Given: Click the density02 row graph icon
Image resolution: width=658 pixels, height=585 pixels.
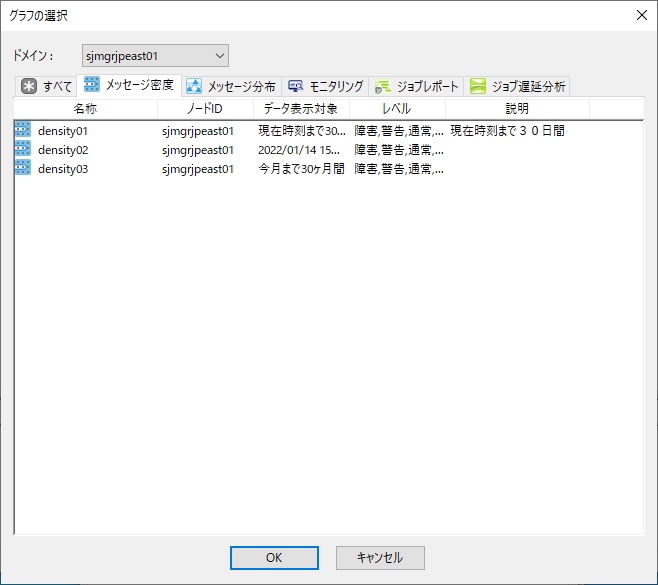Looking at the screenshot, I should (23, 149).
